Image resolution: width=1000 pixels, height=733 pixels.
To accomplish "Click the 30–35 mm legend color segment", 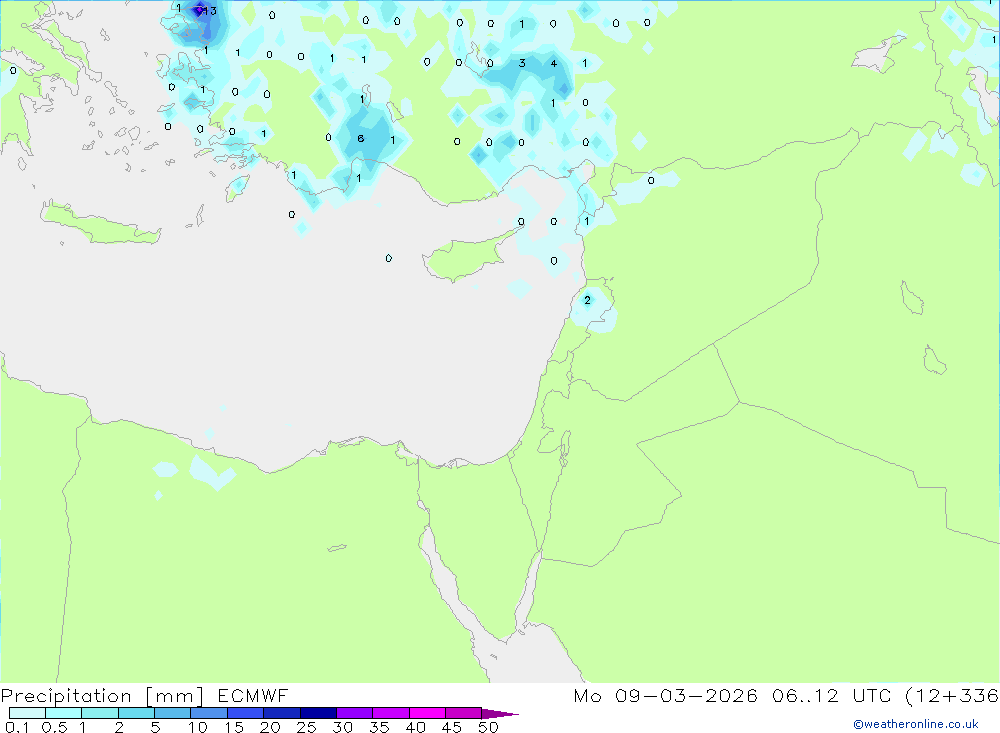I will tap(354, 713).
